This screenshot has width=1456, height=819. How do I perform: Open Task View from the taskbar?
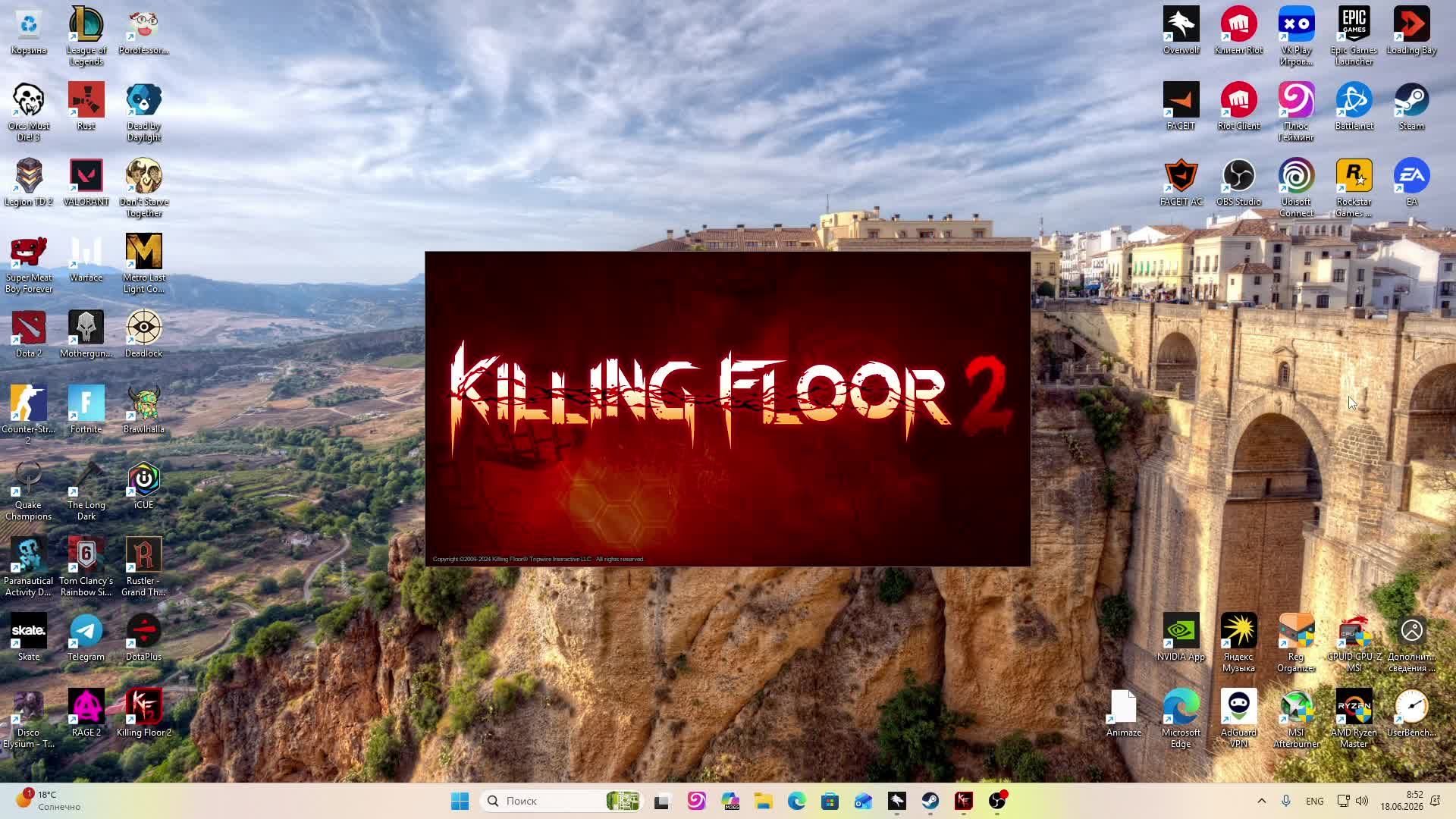(662, 801)
